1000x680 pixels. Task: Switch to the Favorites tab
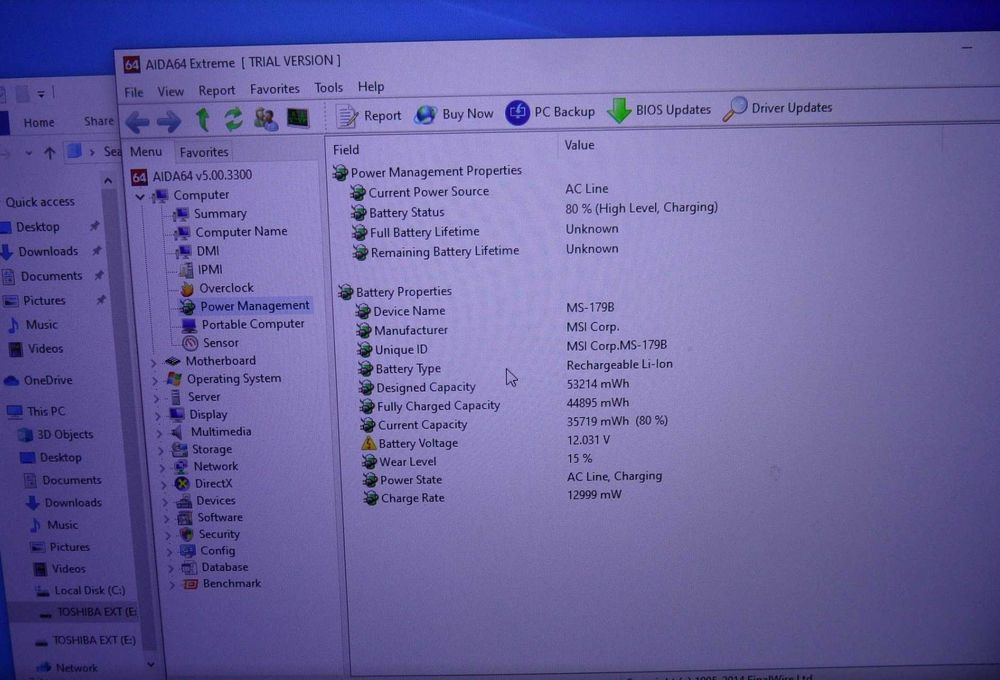pyautogui.click(x=204, y=152)
